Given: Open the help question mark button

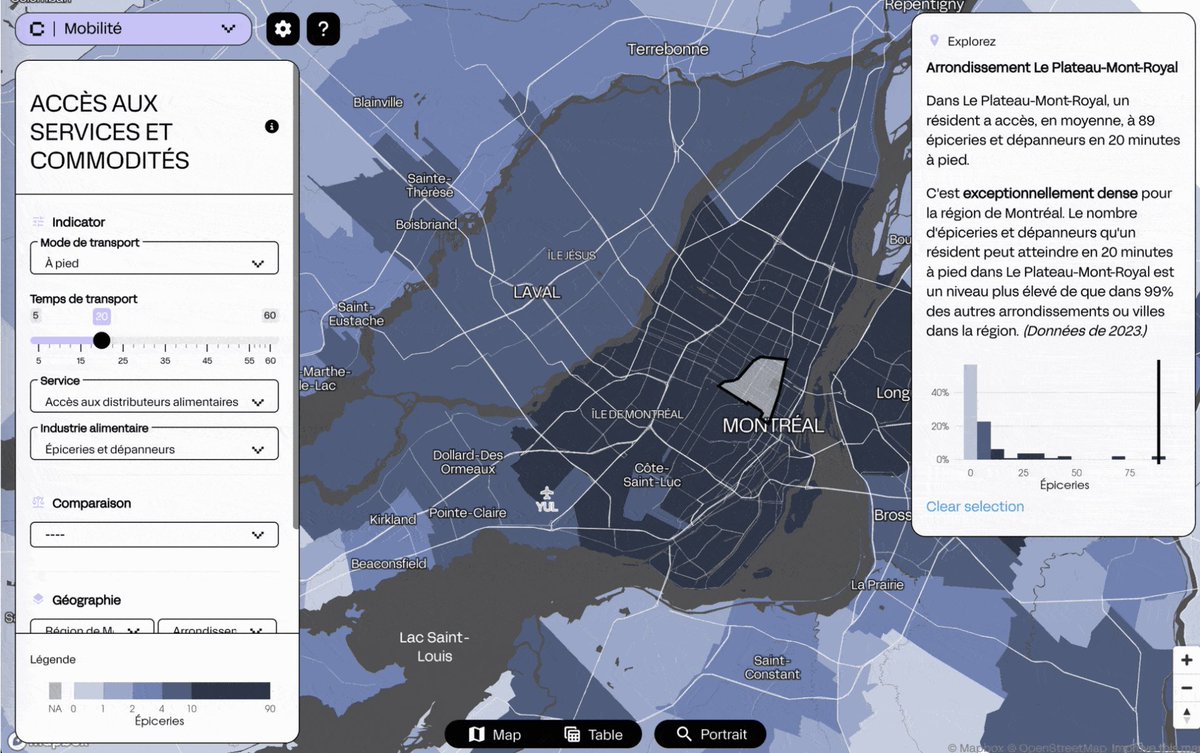Looking at the screenshot, I should (323, 29).
